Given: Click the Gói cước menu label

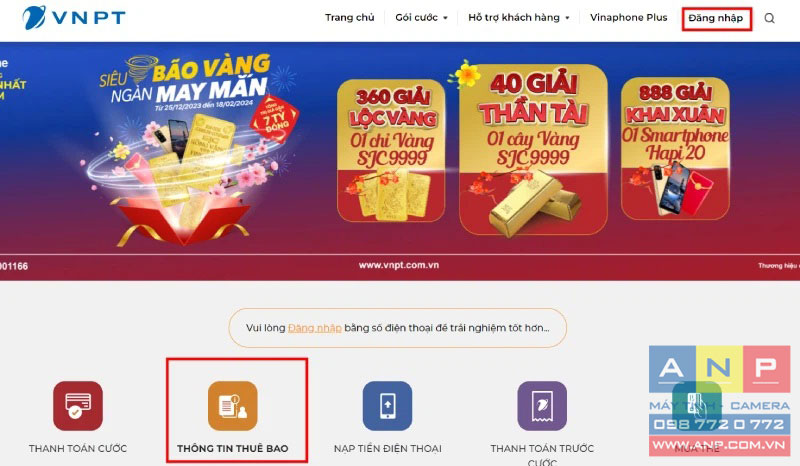Looking at the screenshot, I should pos(416,17).
